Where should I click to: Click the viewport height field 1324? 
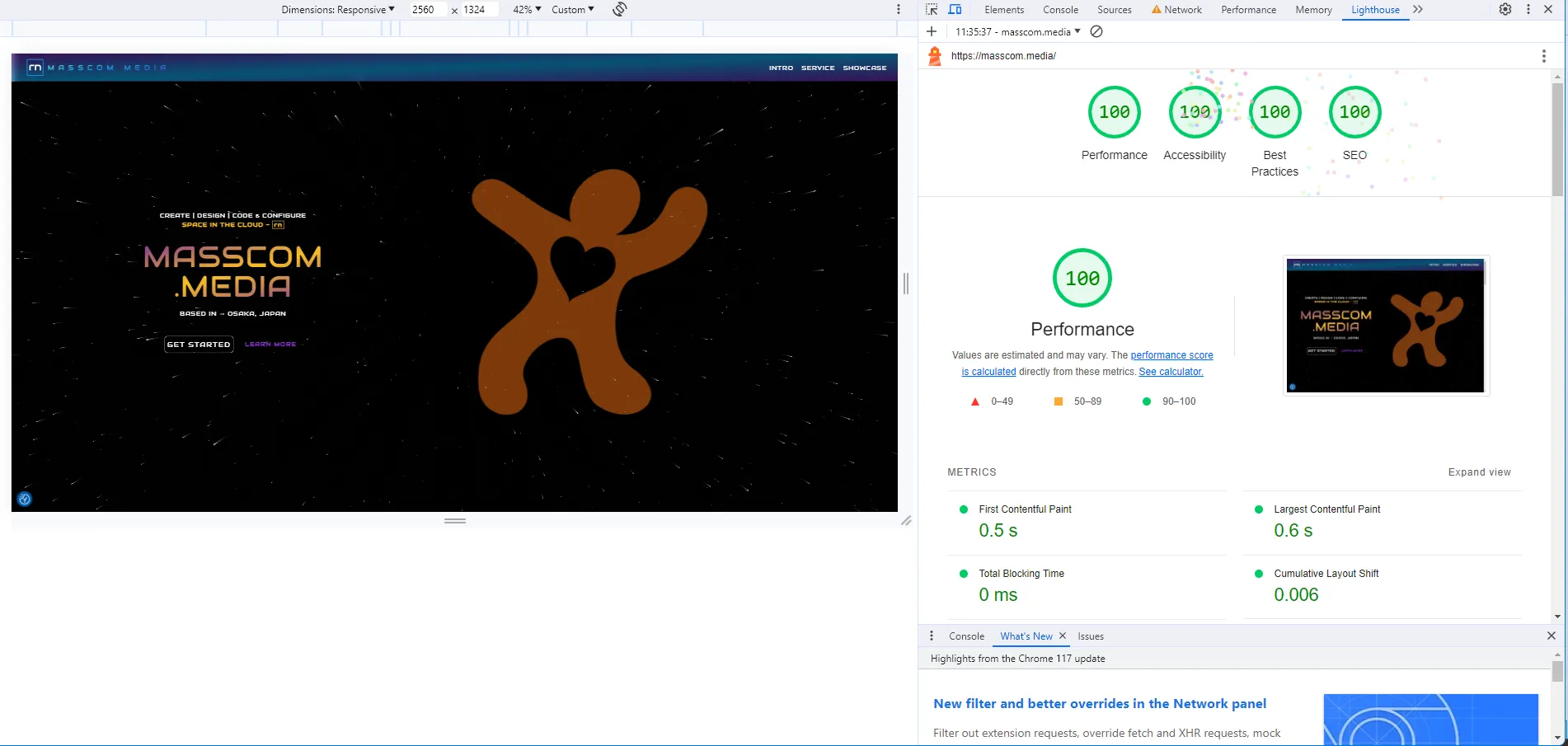pos(479,9)
